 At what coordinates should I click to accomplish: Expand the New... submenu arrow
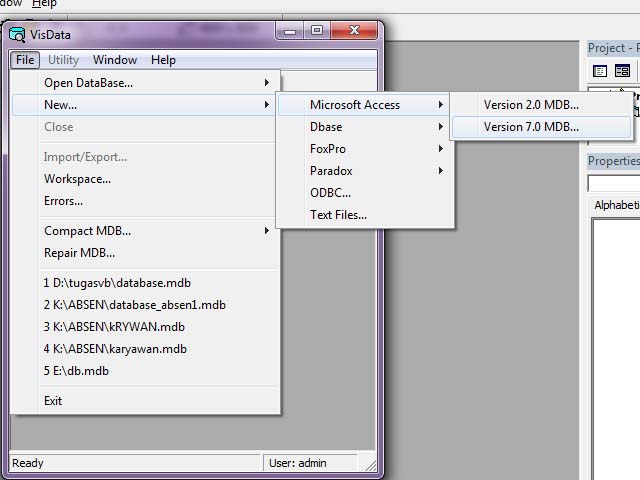pos(267,105)
